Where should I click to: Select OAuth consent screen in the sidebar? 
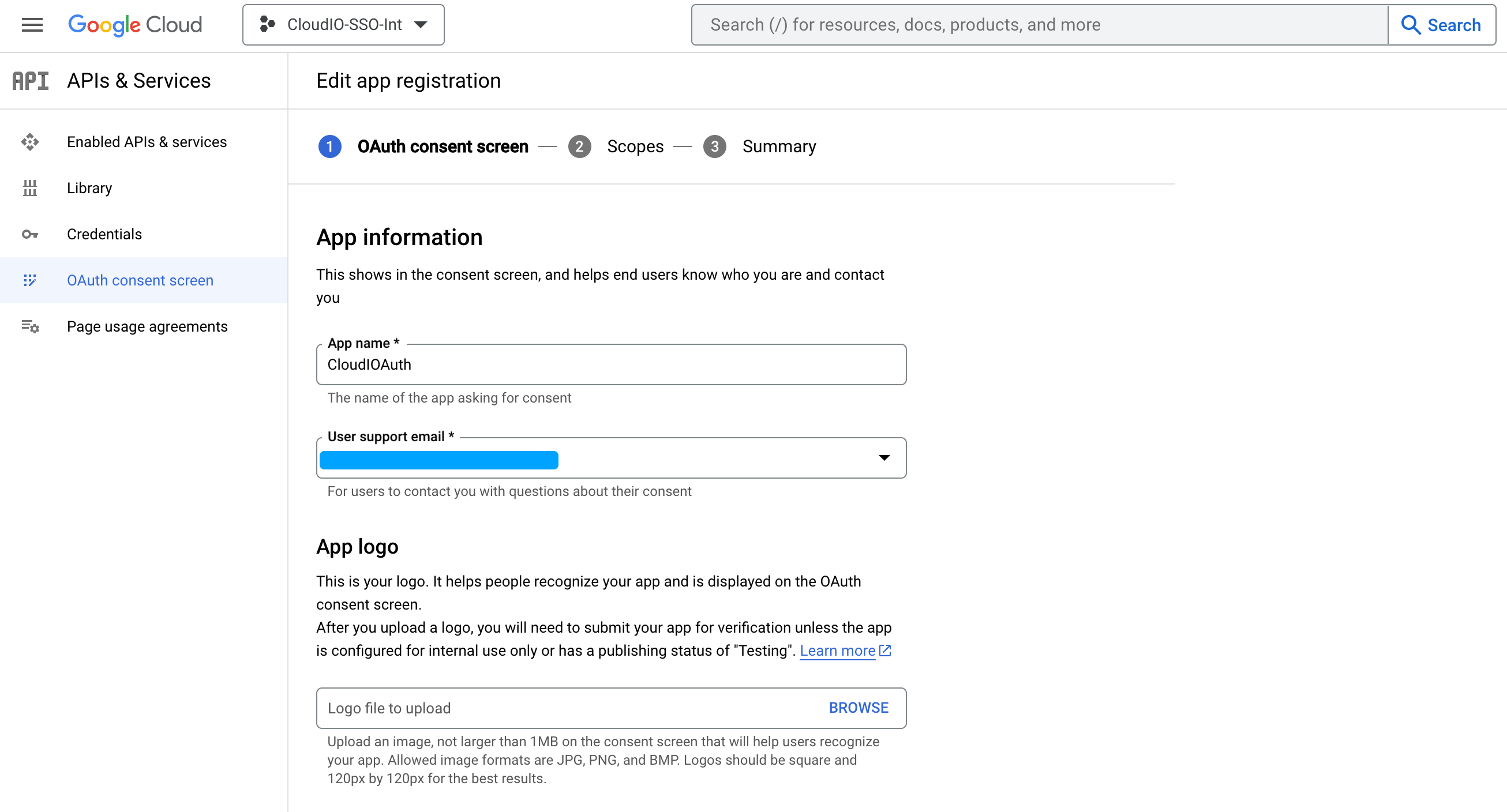click(140, 281)
